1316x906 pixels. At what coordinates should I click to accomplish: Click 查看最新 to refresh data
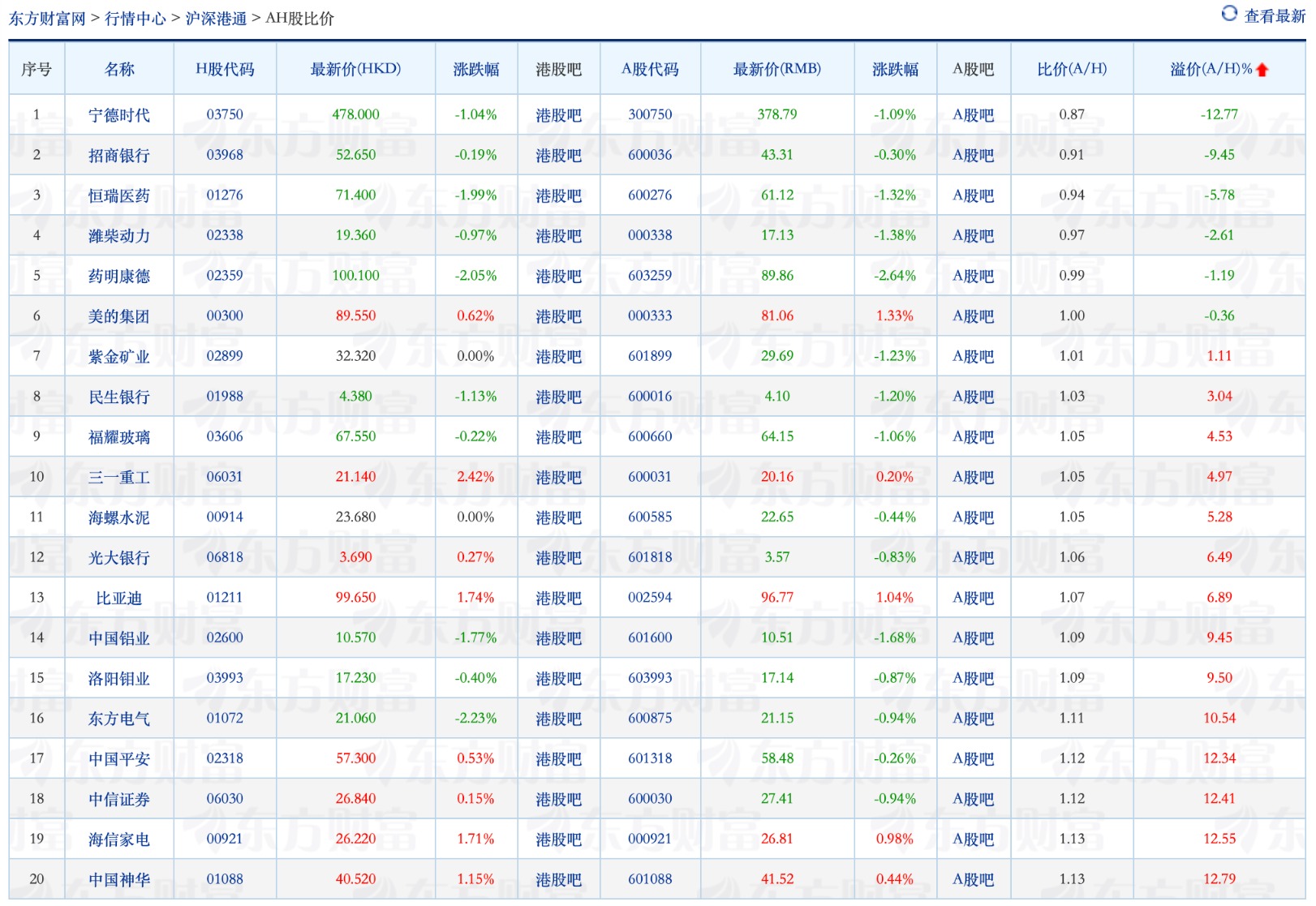[x=1274, y=16]
